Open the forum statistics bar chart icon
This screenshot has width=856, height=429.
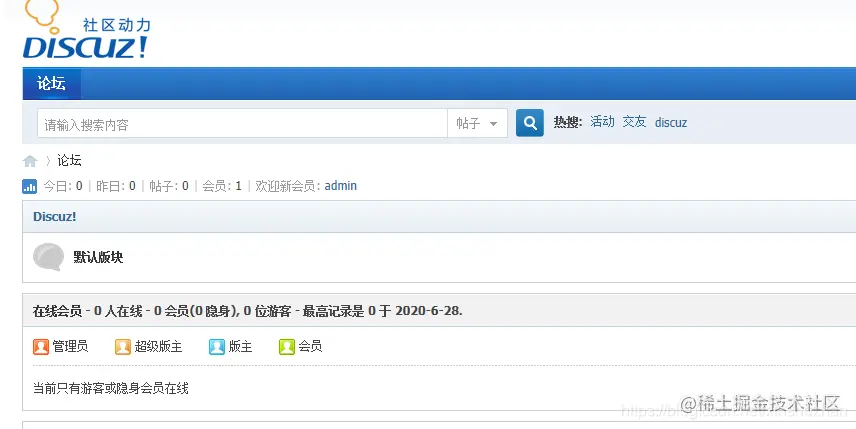pyautogui.click(x=29, y=187)
